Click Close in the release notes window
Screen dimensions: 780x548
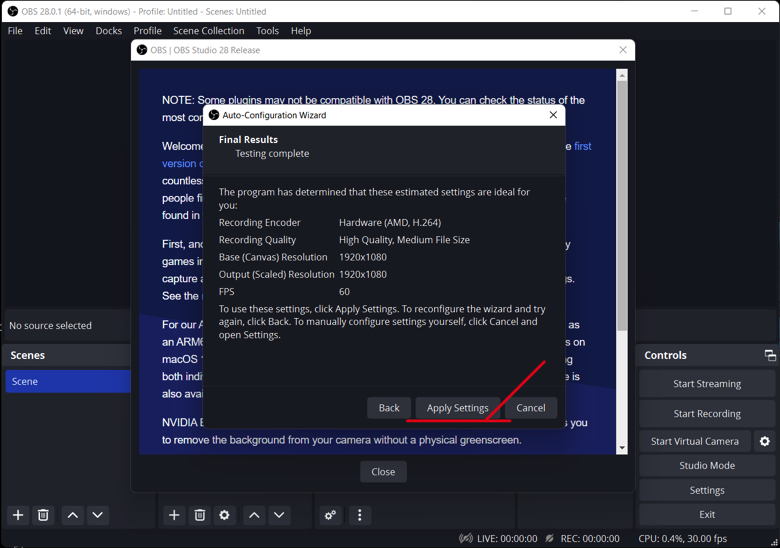pyautogui.click(x=383, y=471)
